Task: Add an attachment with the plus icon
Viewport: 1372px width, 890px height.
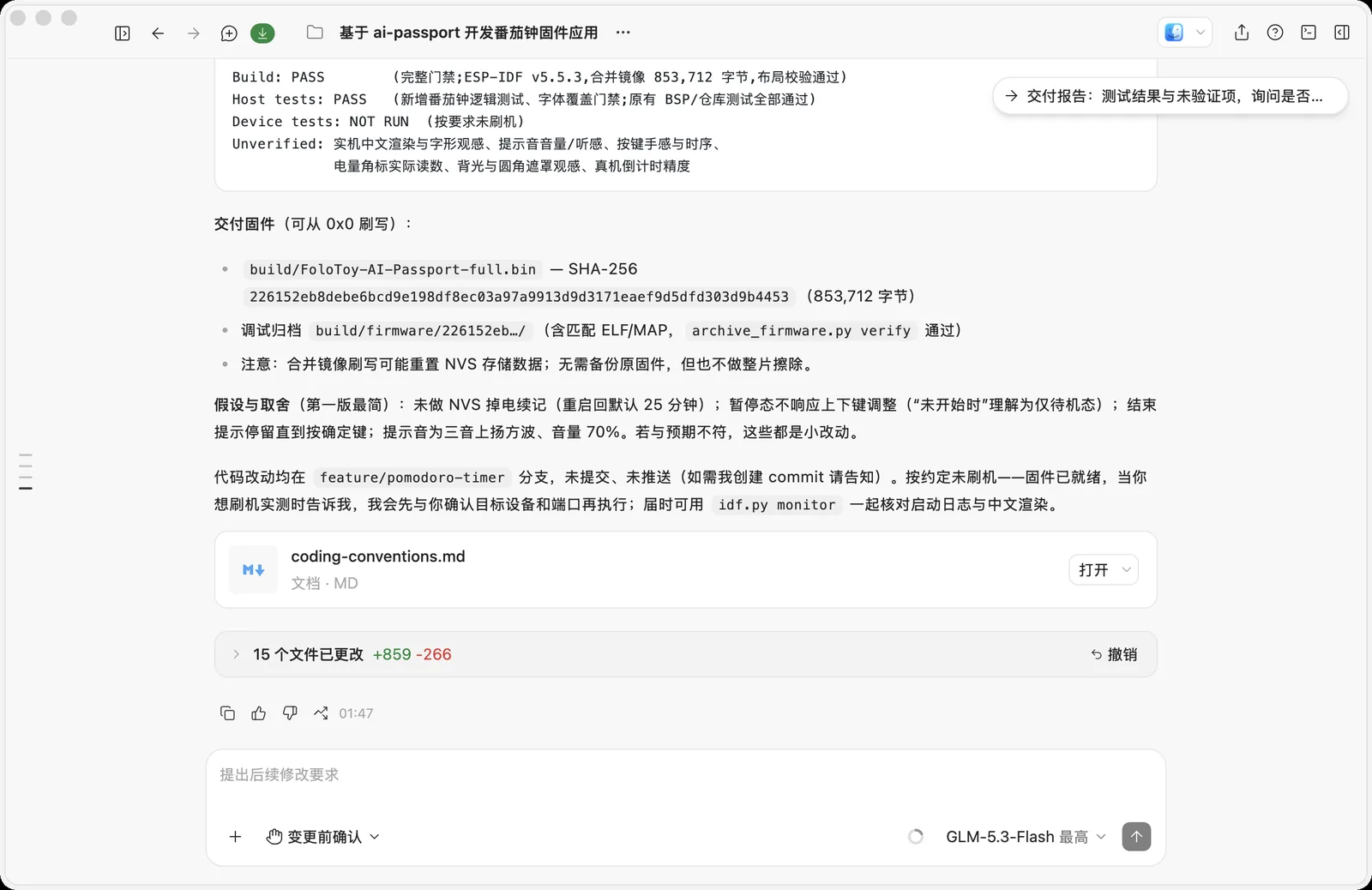Action: coord(235,837)
